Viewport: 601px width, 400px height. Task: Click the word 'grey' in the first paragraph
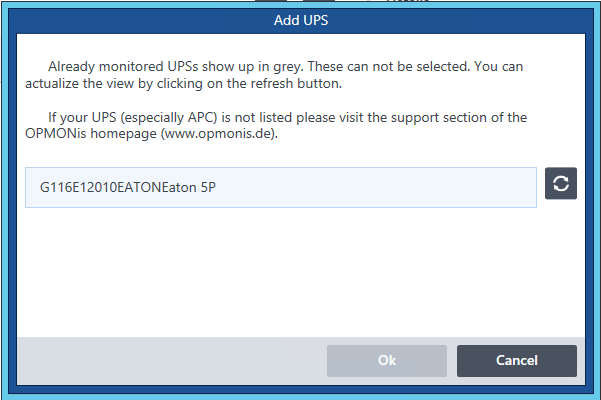point(287,67)
